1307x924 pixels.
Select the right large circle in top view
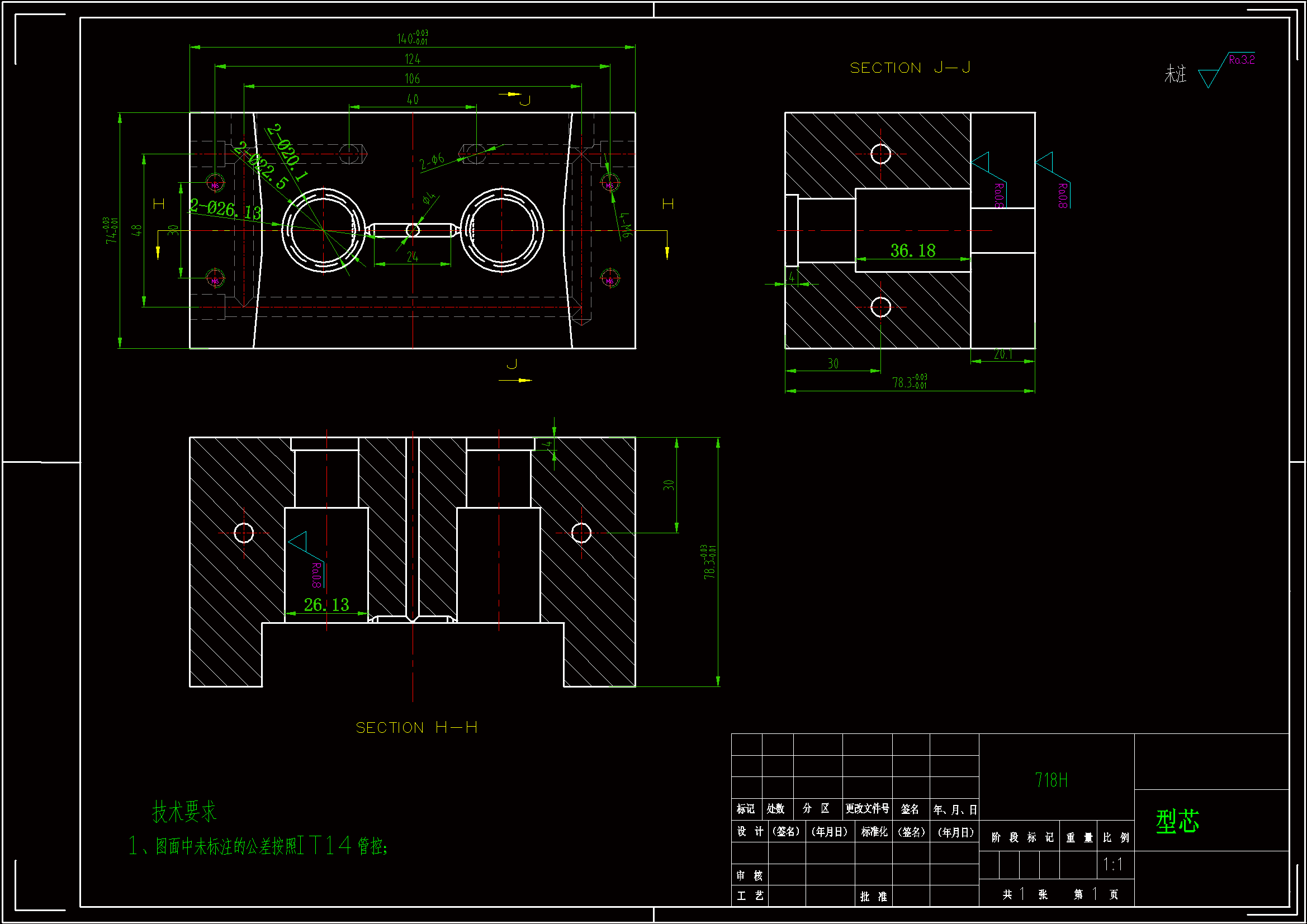[x=501, y=230]
